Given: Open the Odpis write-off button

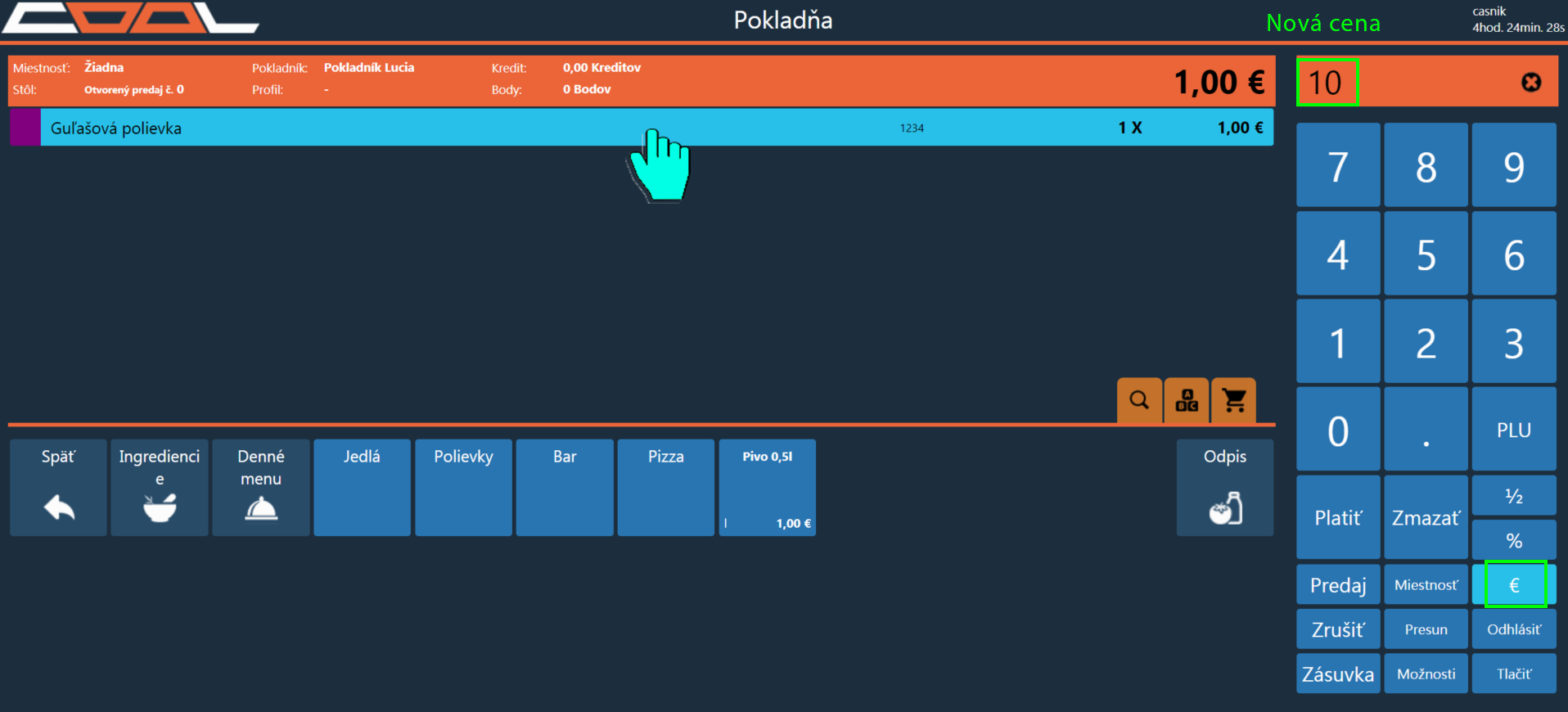Looking at the screenshot, I should (1224, 488).
